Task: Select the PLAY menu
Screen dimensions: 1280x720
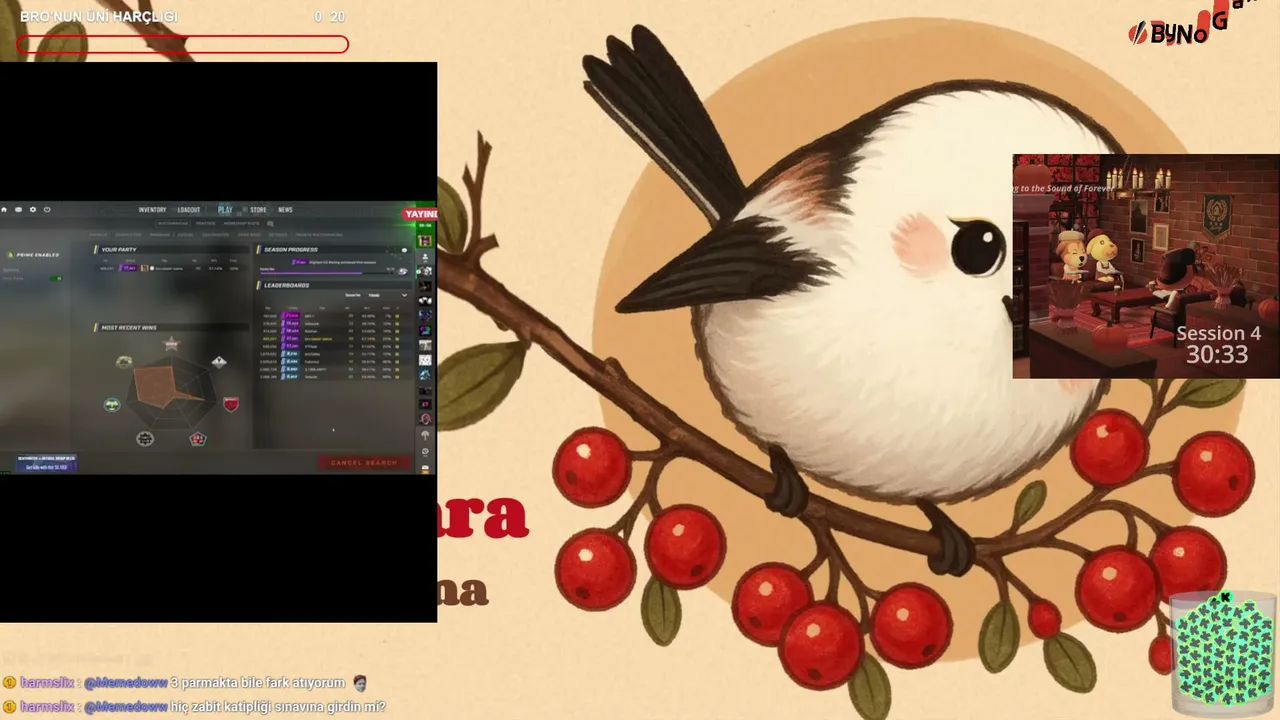Action: coord(225,210)
